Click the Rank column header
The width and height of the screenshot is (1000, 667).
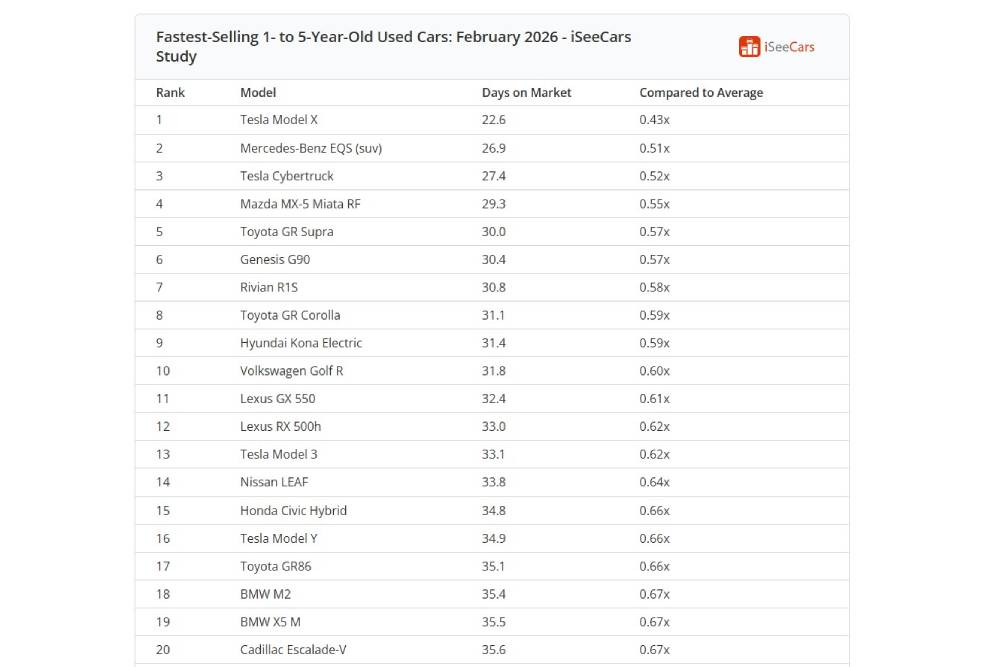170,93
